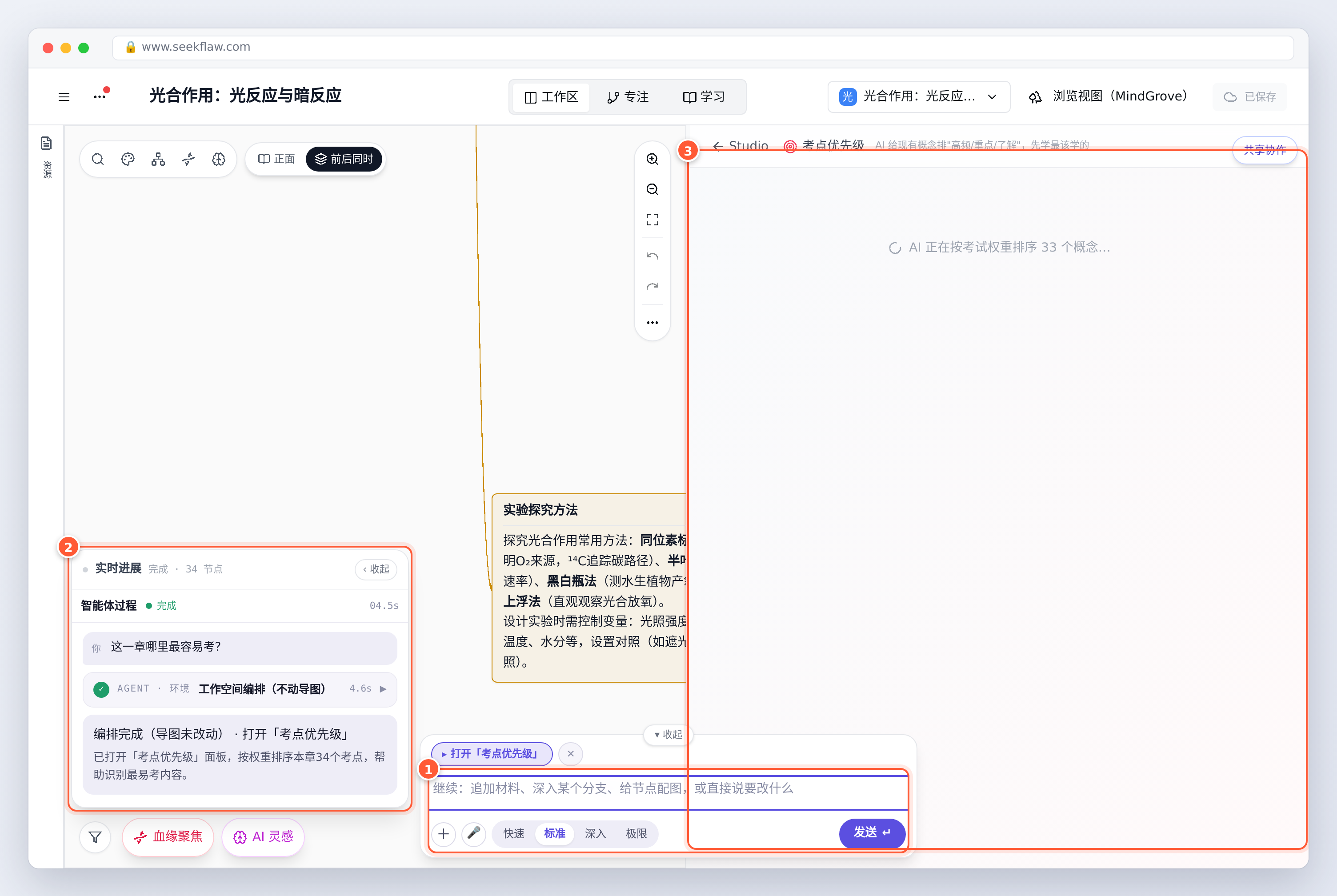Select 极限 mode
Image resolution: width=1337 pixels, height=896 pixels.
(636, 834)
